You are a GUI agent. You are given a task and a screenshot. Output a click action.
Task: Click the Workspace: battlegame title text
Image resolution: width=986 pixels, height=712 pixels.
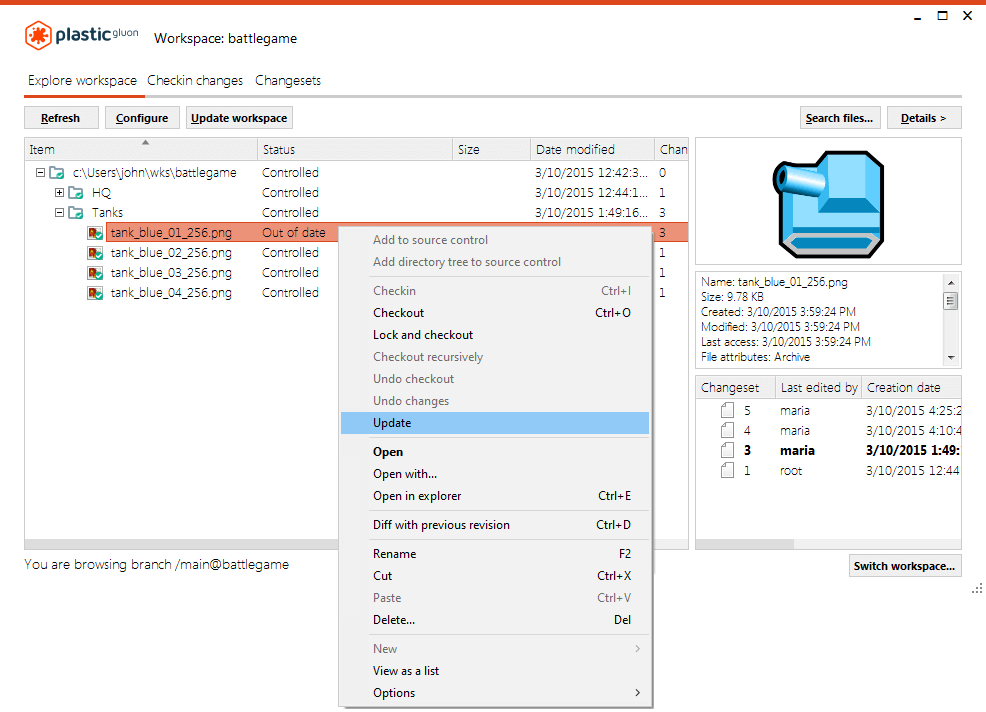(225, 38)
